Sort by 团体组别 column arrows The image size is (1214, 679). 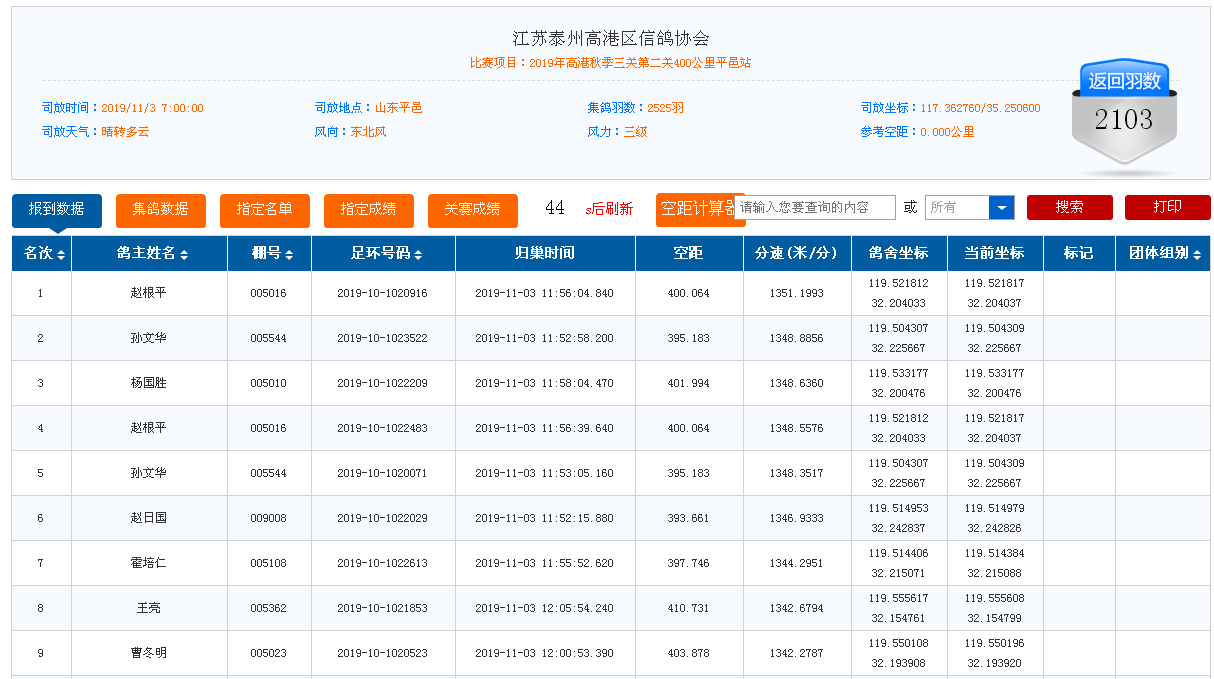tap(1197, 255)
